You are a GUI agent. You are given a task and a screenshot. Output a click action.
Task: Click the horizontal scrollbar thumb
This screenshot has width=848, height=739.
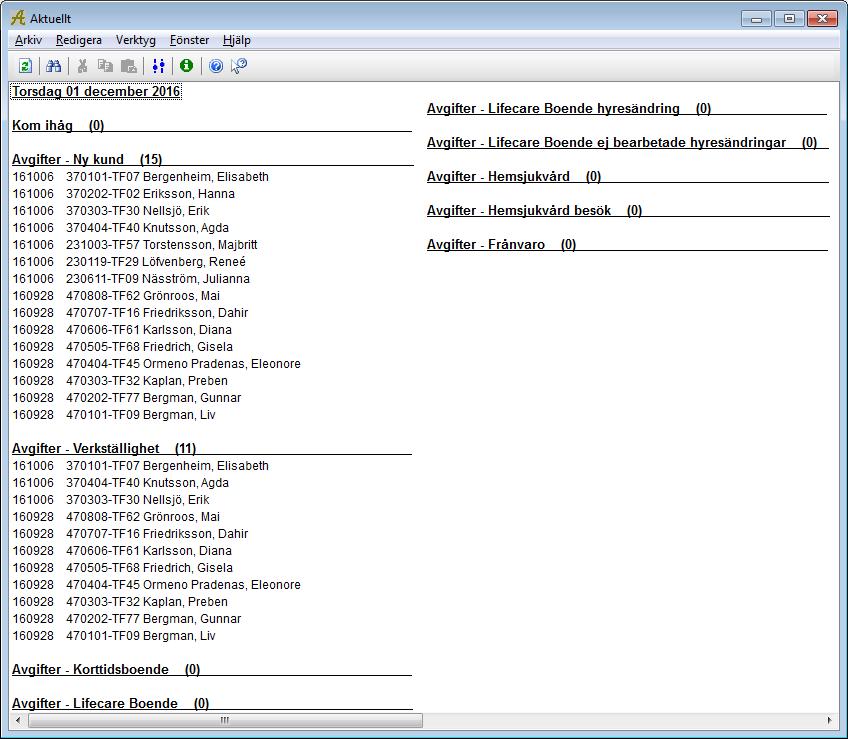(225, 721)
